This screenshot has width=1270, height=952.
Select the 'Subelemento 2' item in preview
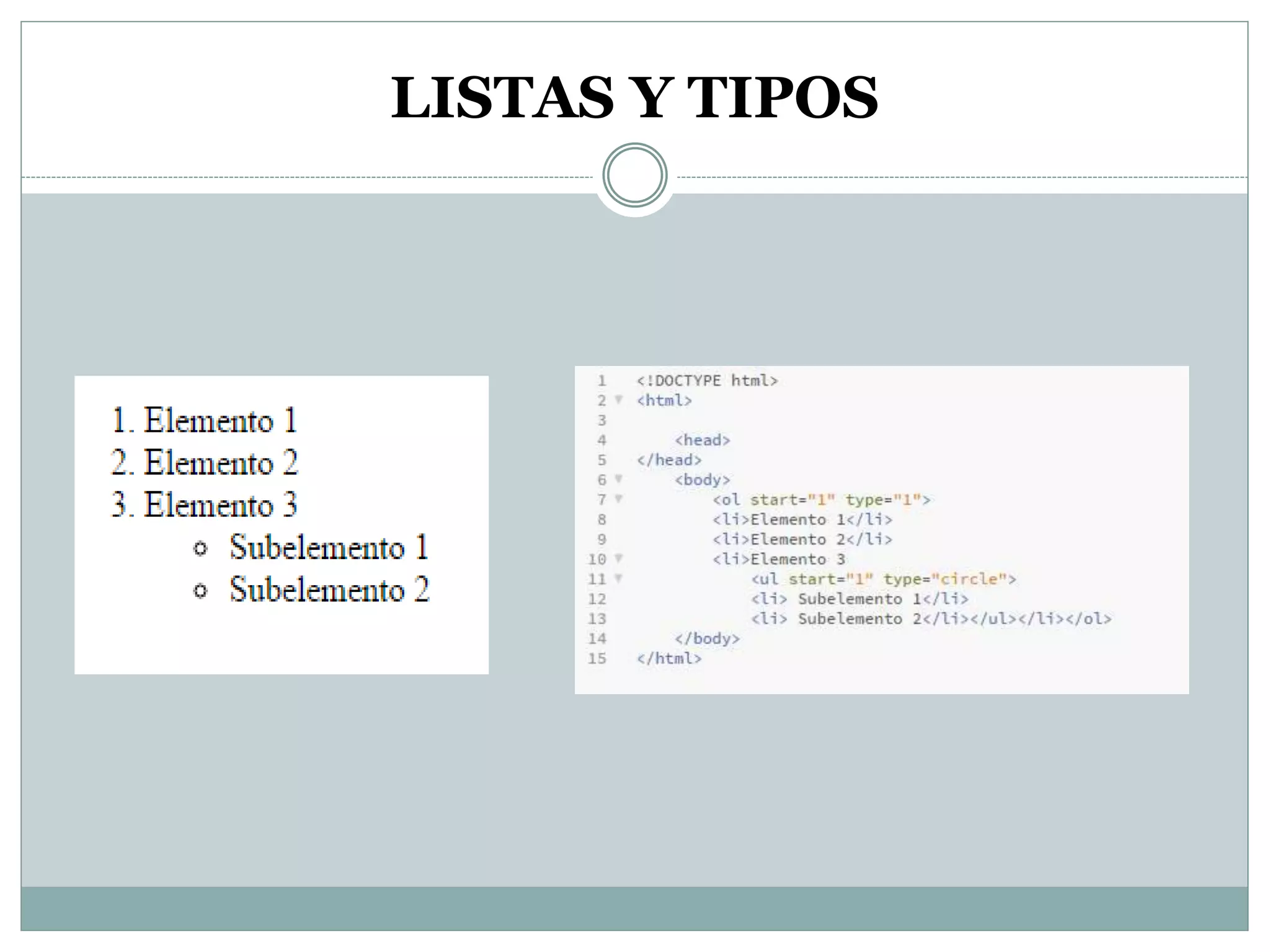coord(311,589)
